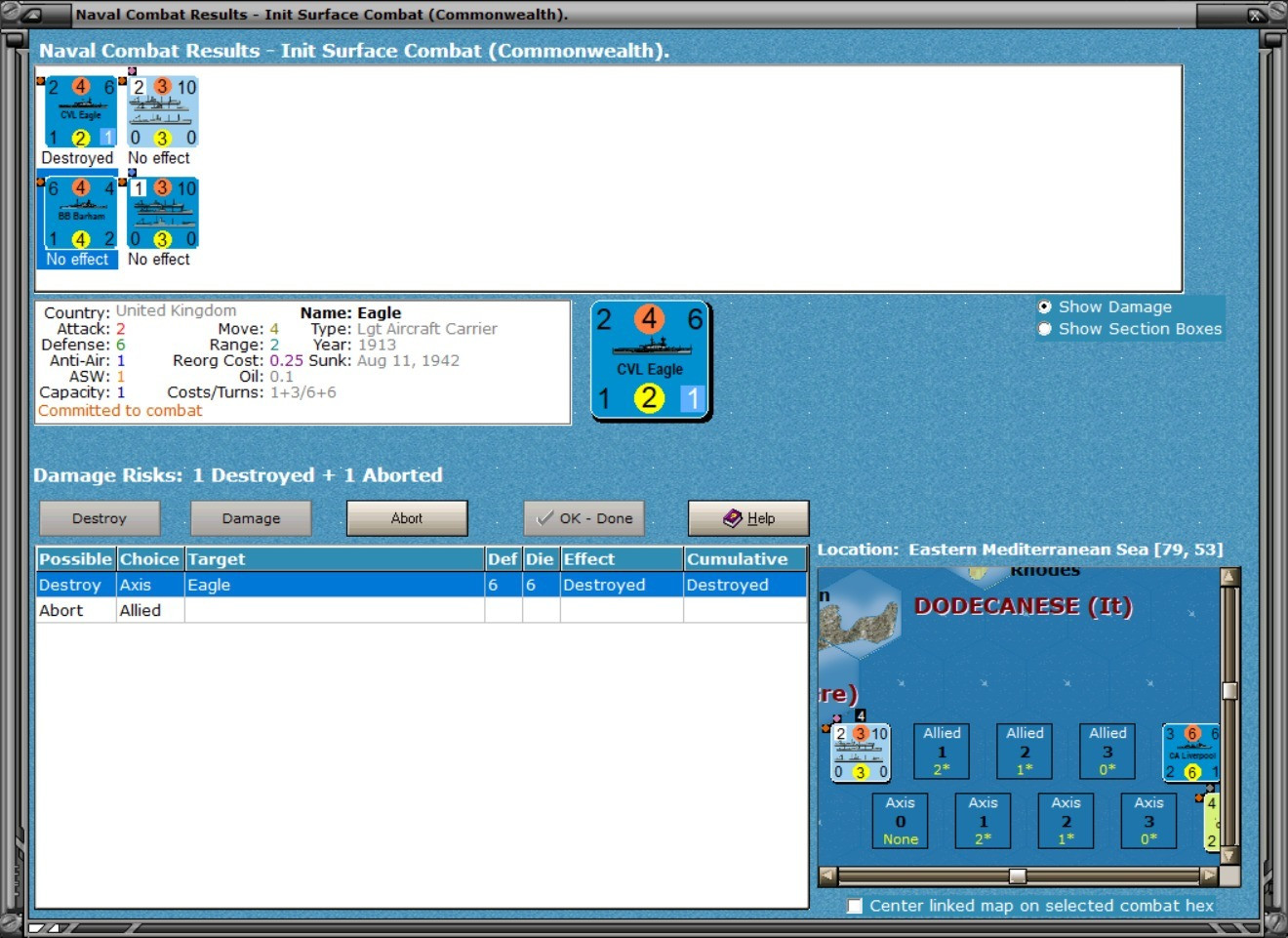Click the Choice column header
This screenshot has height=938, width=1288.
150,559
